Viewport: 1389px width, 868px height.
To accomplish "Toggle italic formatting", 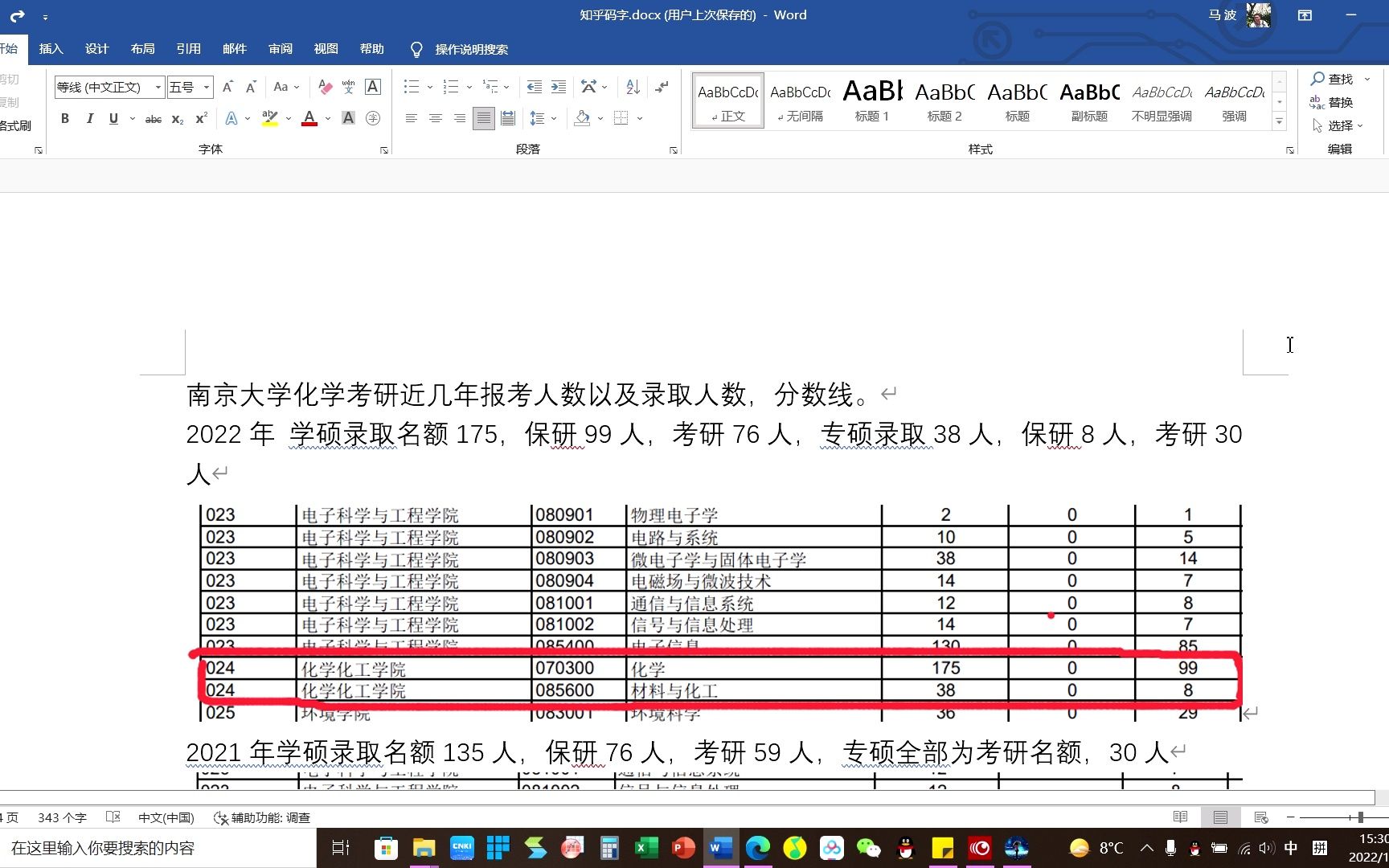I will pos(89,118).
